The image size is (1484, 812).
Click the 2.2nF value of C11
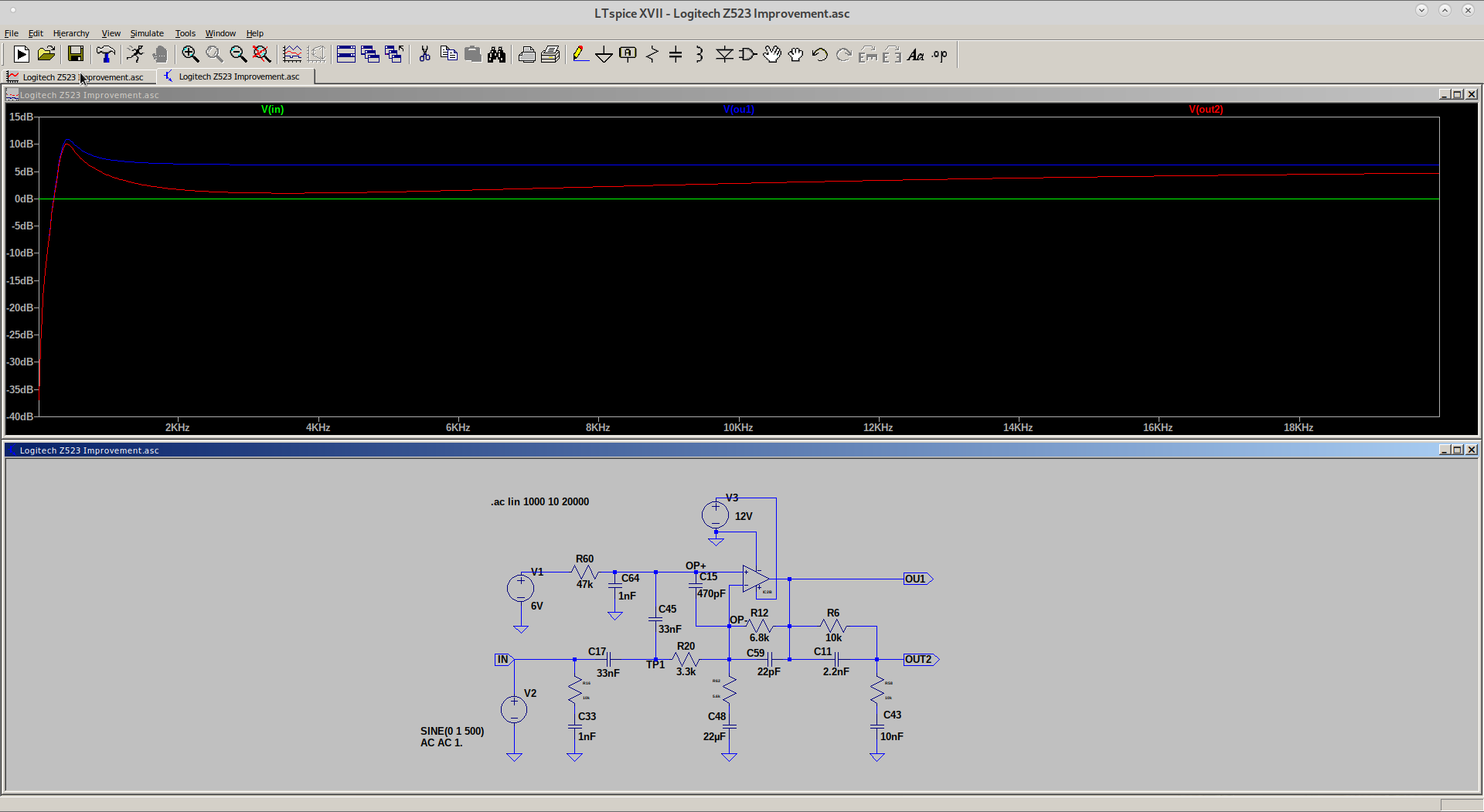[x=836, y=671]
